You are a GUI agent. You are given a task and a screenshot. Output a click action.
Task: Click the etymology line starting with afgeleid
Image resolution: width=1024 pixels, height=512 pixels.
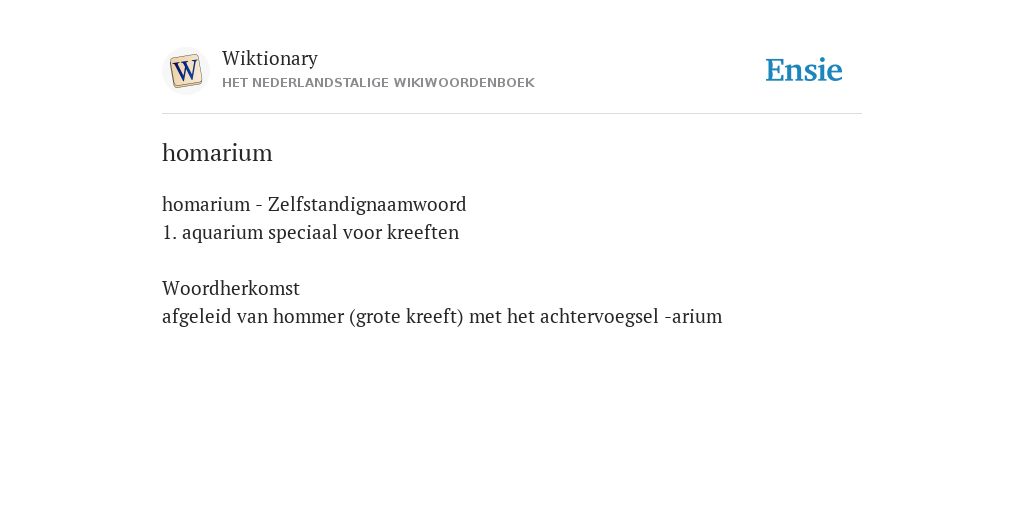[442, 317]
